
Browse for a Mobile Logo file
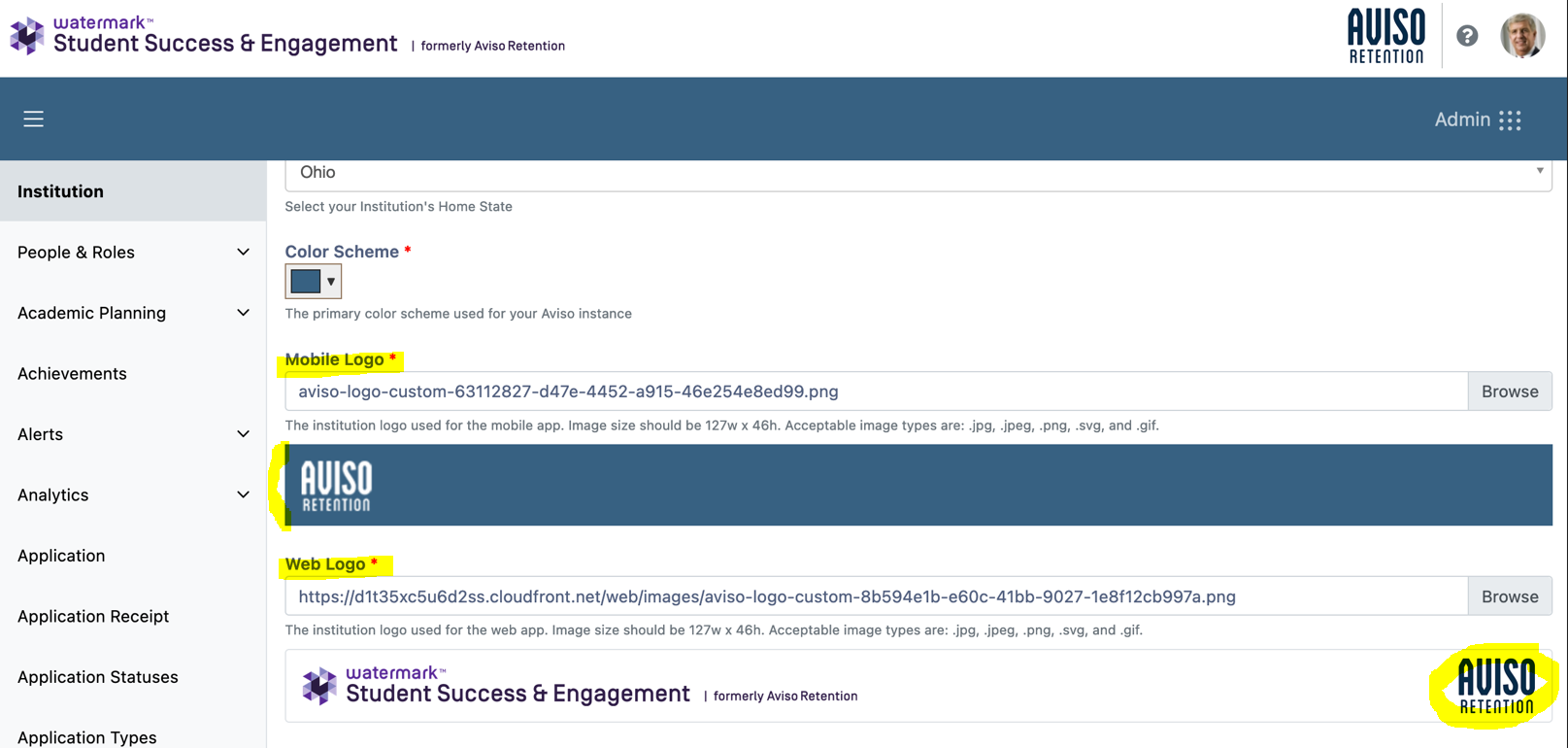[1510, 391]
